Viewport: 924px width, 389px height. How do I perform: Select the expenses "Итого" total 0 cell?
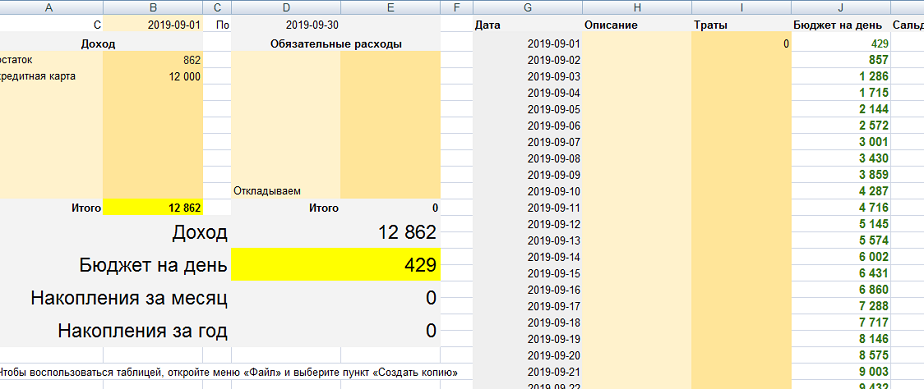click(391, 207)
